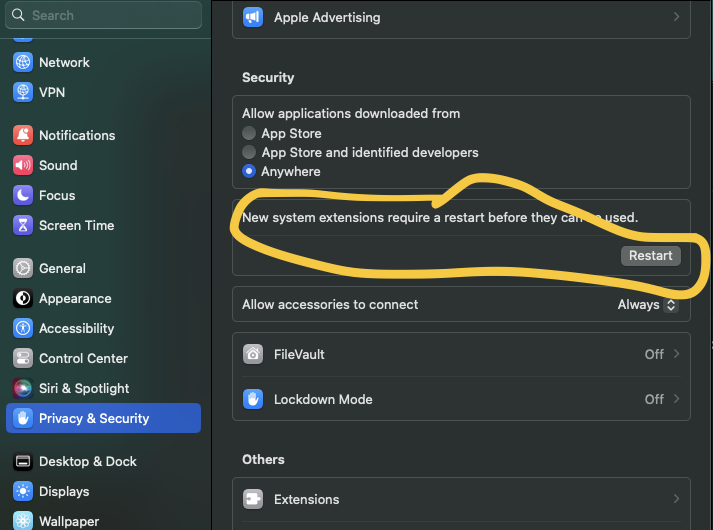The width and height of the screenshot is (713, 530).
Task: Open Focus via its moon icon
Action: click(x=23, y=195)
